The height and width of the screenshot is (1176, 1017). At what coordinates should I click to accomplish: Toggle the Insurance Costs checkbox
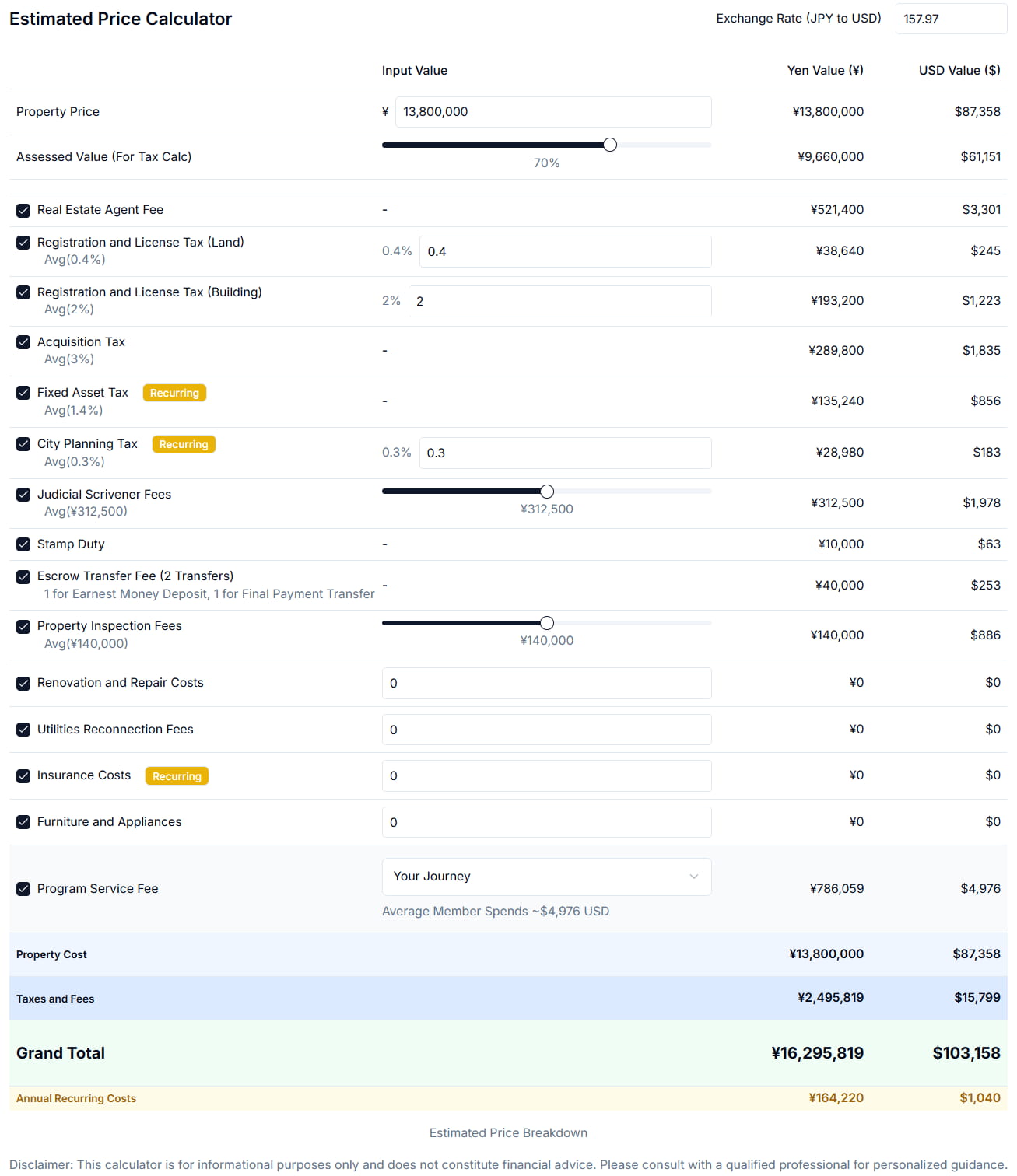[23, 775]
